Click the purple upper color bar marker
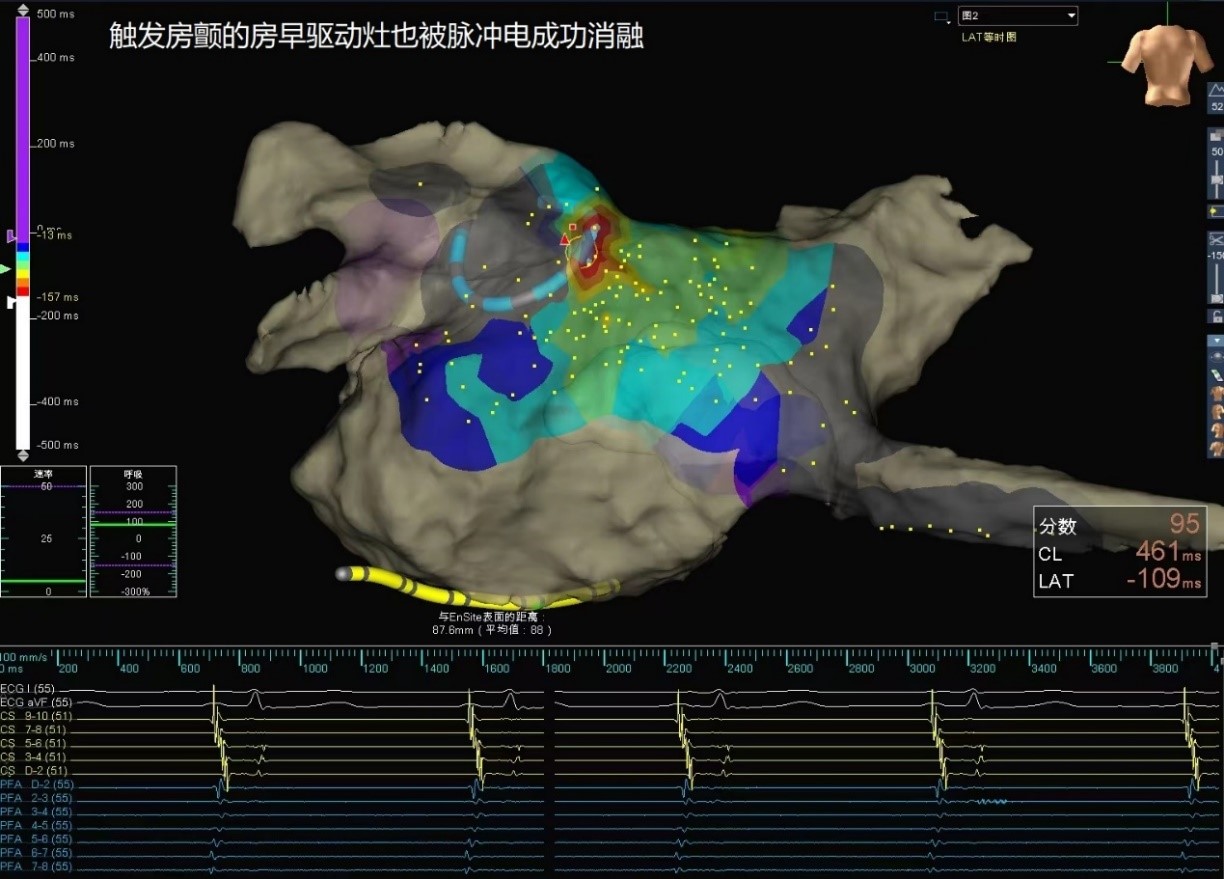The height and width of the screenshot is (879, 1224). point(11,236)
